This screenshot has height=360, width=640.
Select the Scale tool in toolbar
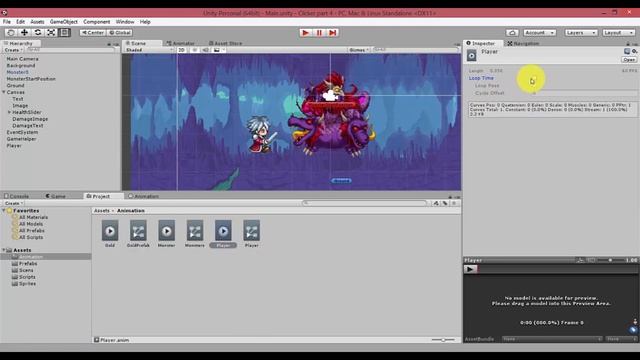51,32
